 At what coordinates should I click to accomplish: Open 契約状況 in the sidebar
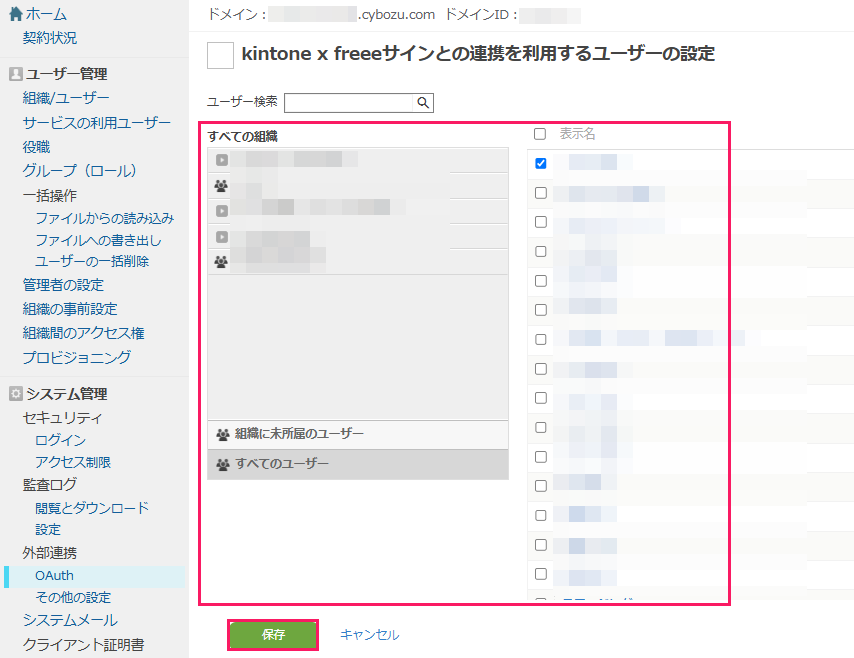tap(50, 38)
